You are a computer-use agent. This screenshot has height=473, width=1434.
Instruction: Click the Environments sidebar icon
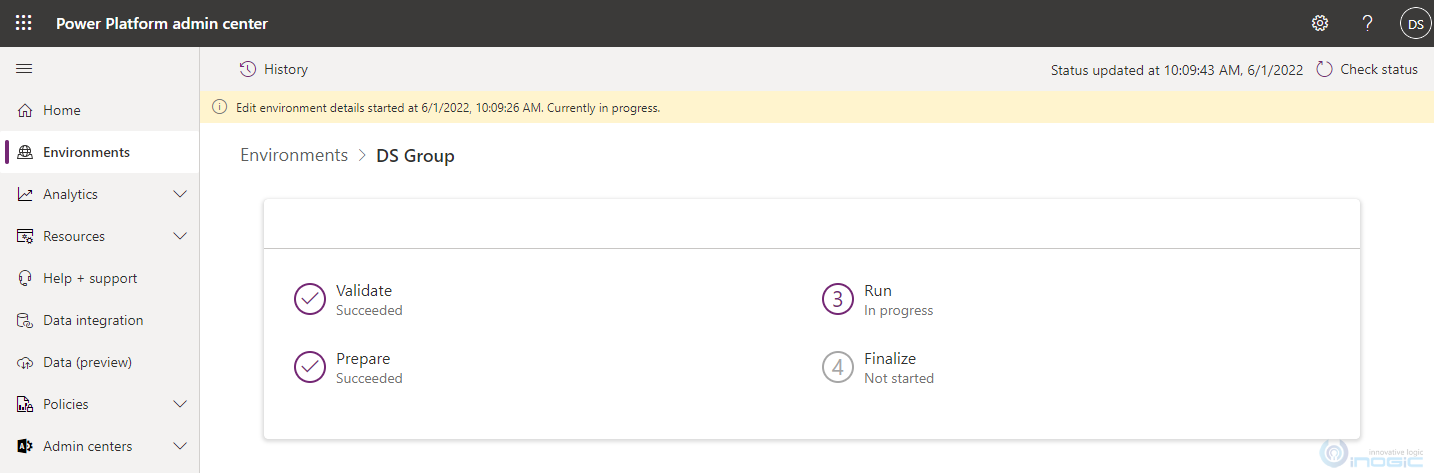(25, 152)
